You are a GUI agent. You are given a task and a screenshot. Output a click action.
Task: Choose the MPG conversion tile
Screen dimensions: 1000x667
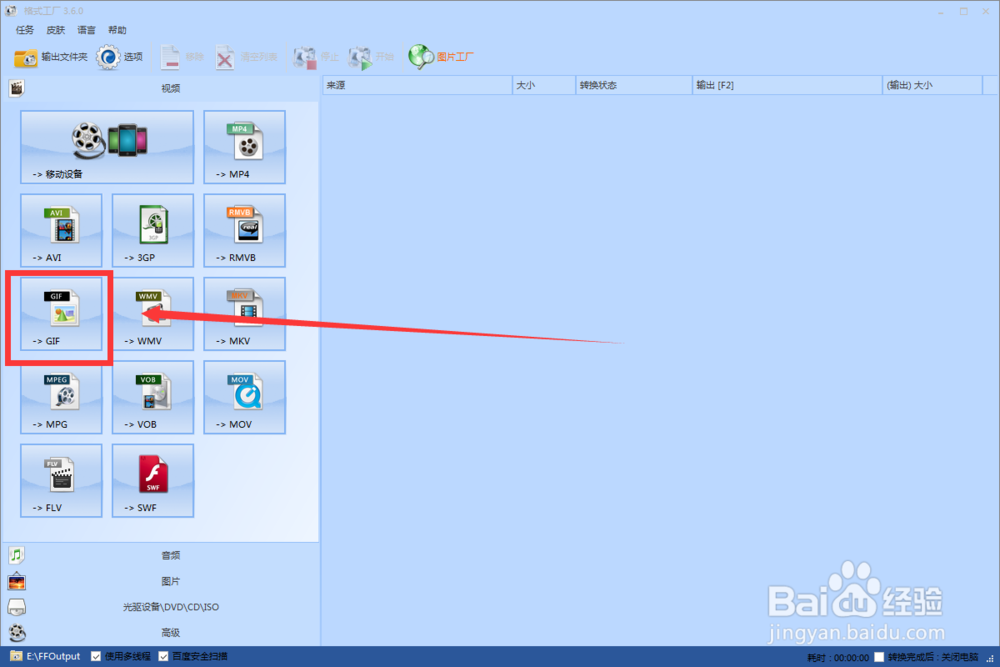(x=61, y=397)
